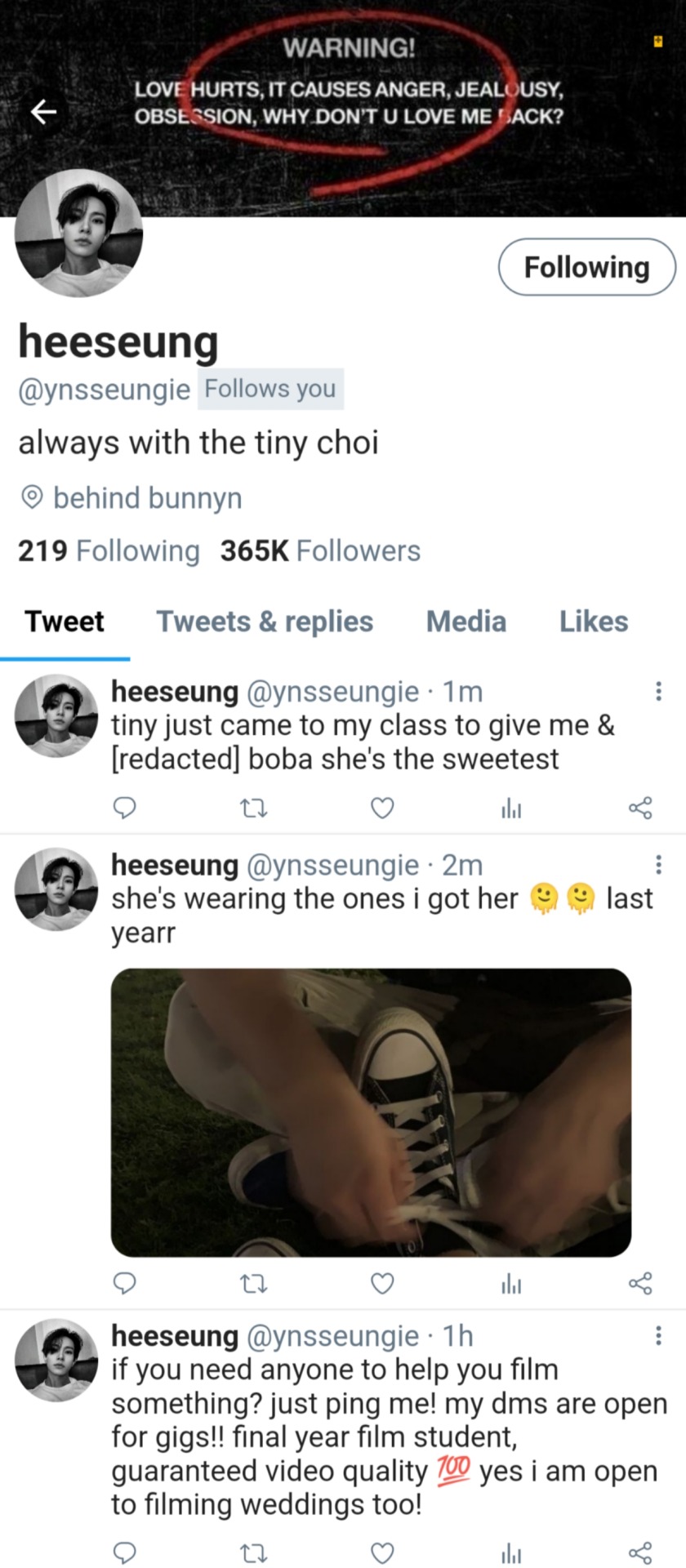Viewport: 686px width, 1568px height.
Task: Open more options on sneaker photo tweet
Action: [x=658, y=865]
